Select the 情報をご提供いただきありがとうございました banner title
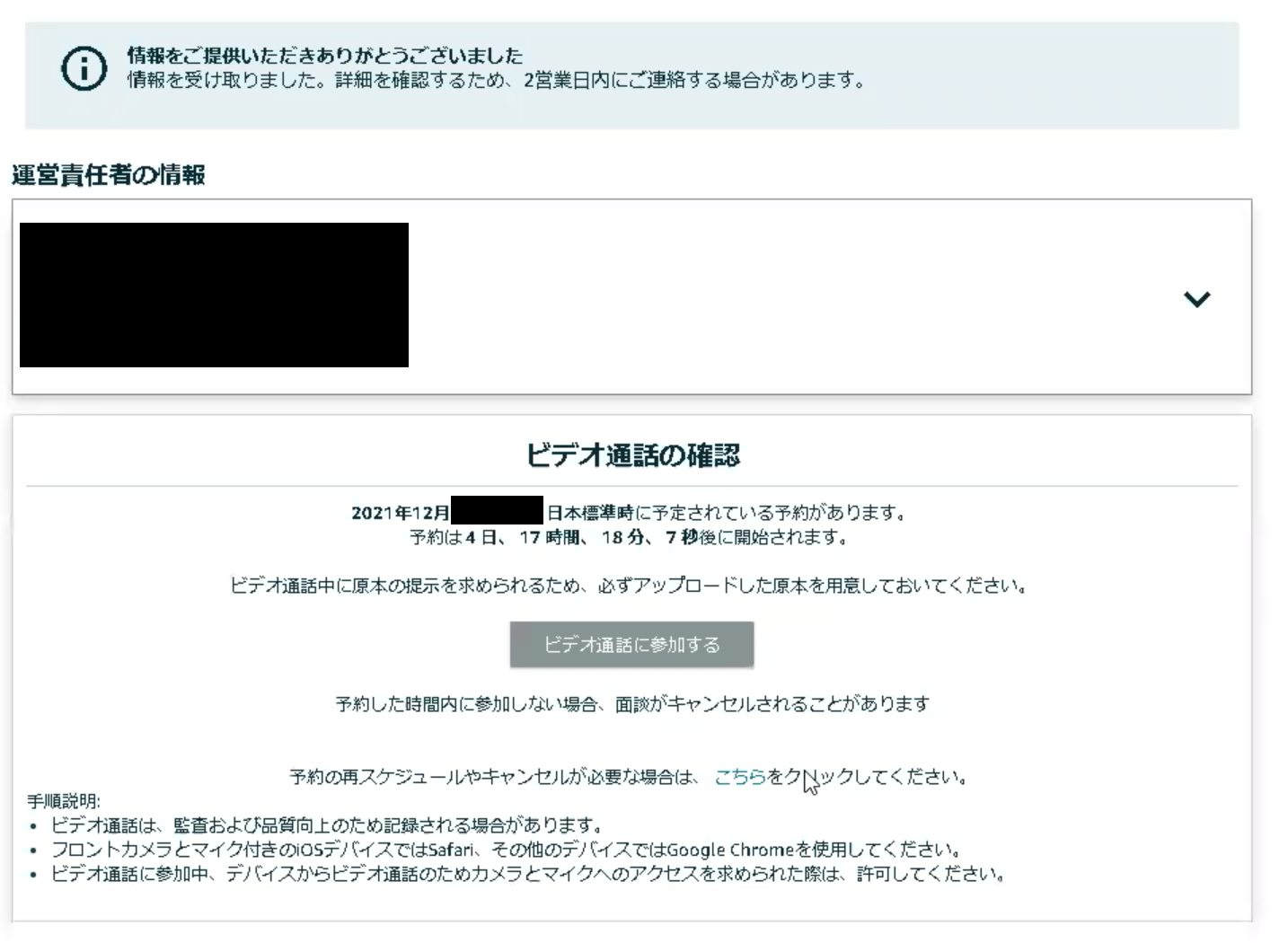 (x=324, y=56)
